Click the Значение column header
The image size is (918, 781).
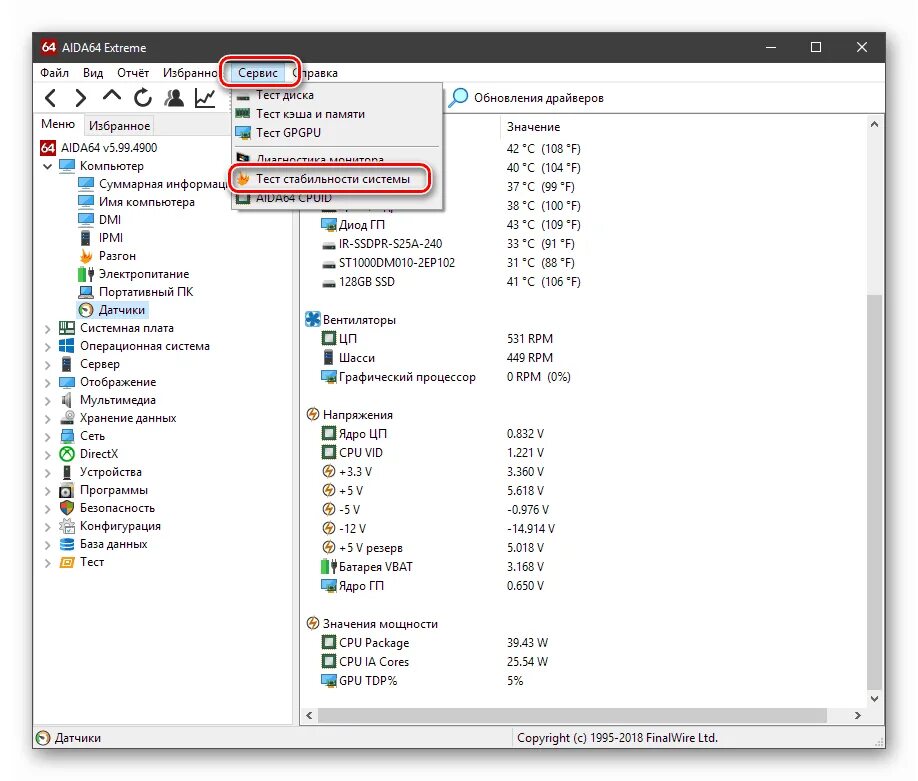pos(533,127)
